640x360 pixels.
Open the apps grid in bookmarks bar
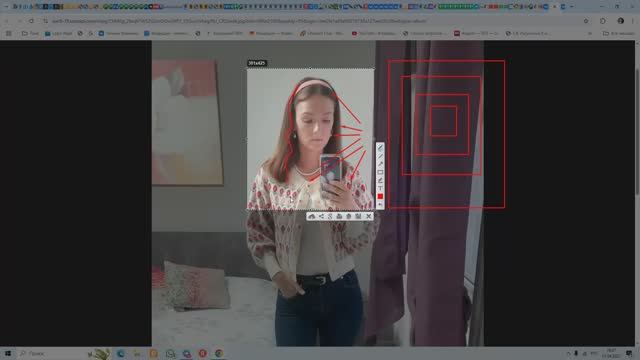pos(9,33)
